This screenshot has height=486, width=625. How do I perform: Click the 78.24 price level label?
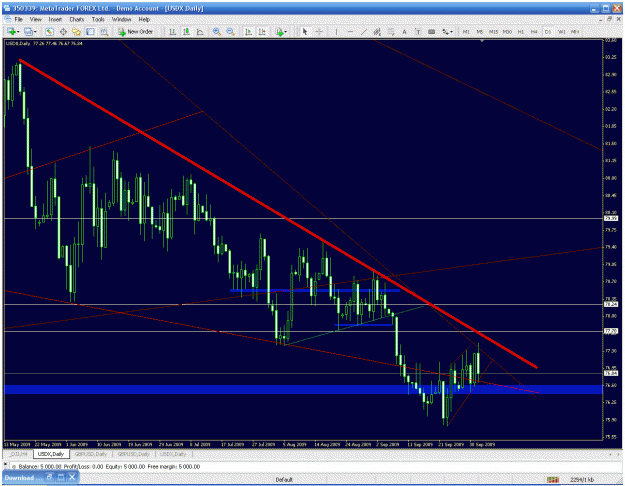[x=611, y=304]
